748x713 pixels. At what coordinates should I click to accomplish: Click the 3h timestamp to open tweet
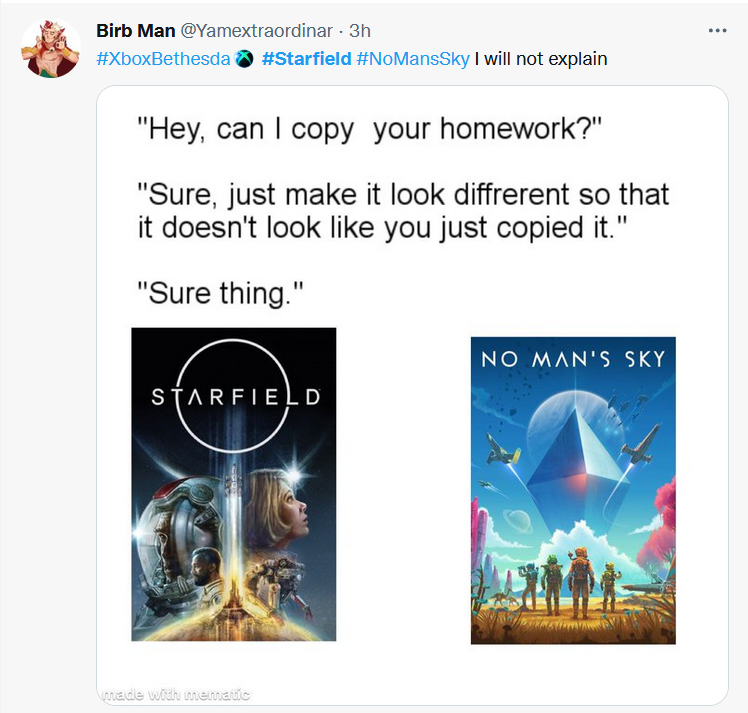360,31
